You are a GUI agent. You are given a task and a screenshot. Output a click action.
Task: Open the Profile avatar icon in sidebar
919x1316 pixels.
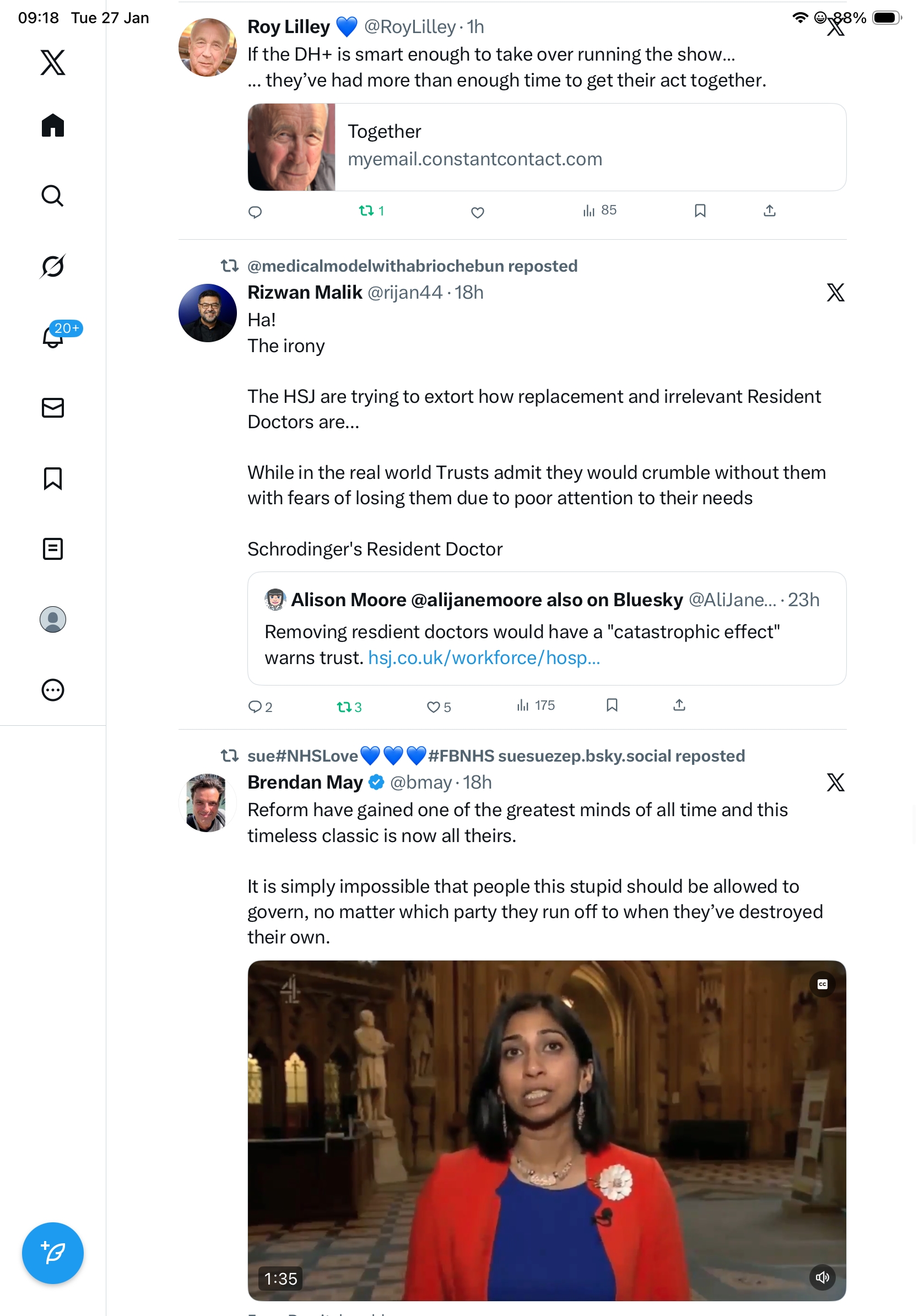53,619
